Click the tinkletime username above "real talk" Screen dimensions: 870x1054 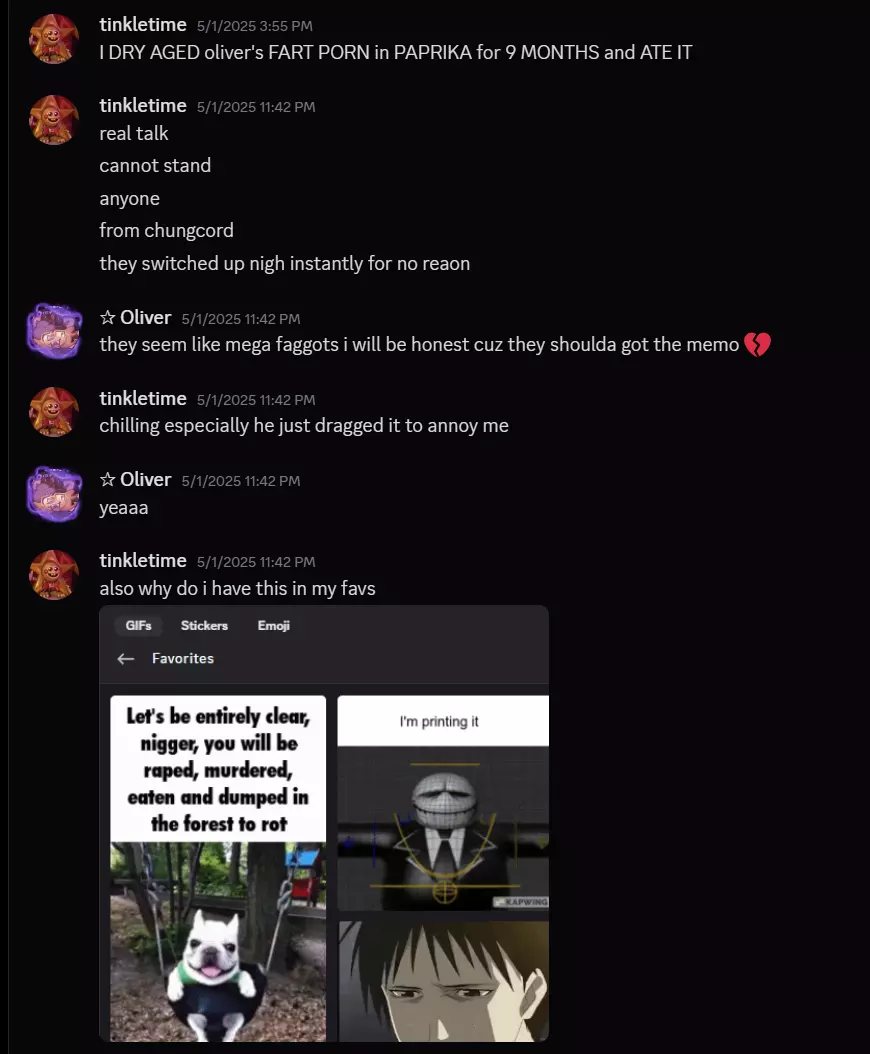pos(143,106)
